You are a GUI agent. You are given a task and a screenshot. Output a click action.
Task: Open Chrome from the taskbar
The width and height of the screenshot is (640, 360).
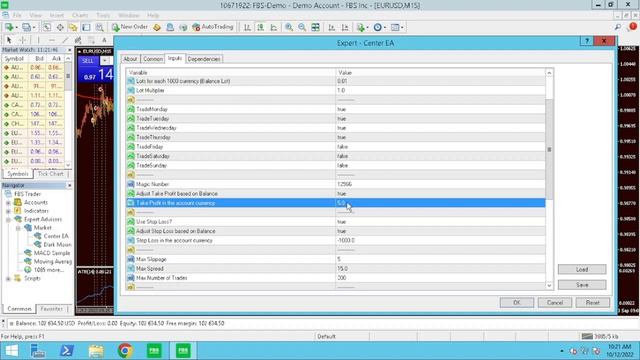[x=125, y=351]
